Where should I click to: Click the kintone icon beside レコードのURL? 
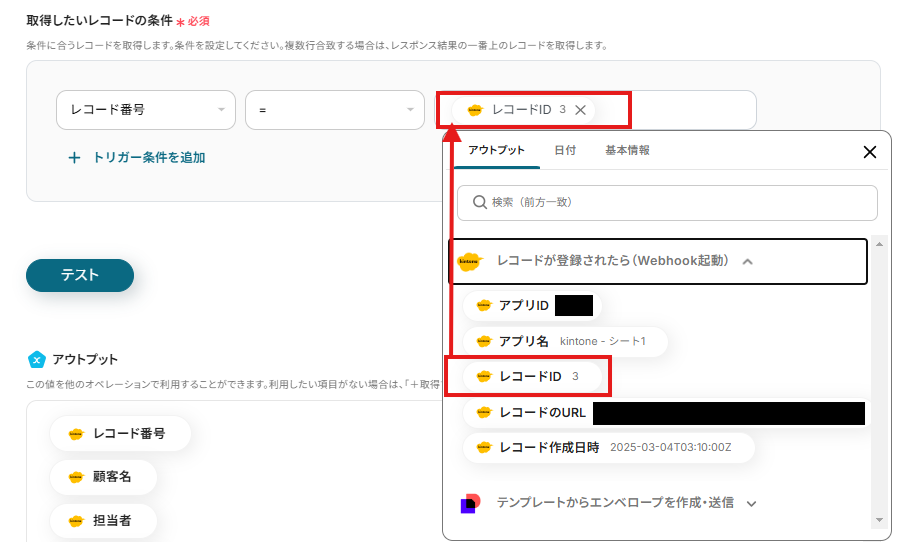coord(483,413)
